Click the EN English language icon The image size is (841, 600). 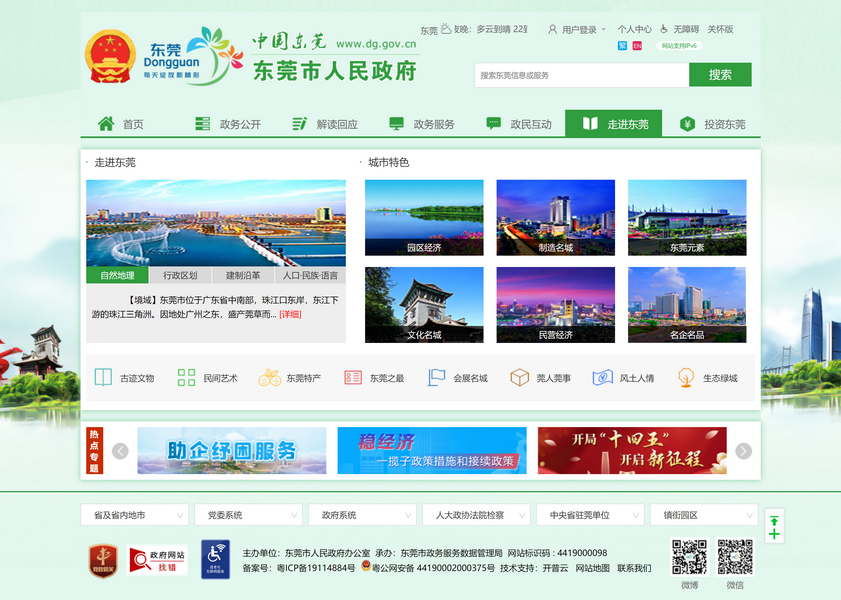[637, 46]
